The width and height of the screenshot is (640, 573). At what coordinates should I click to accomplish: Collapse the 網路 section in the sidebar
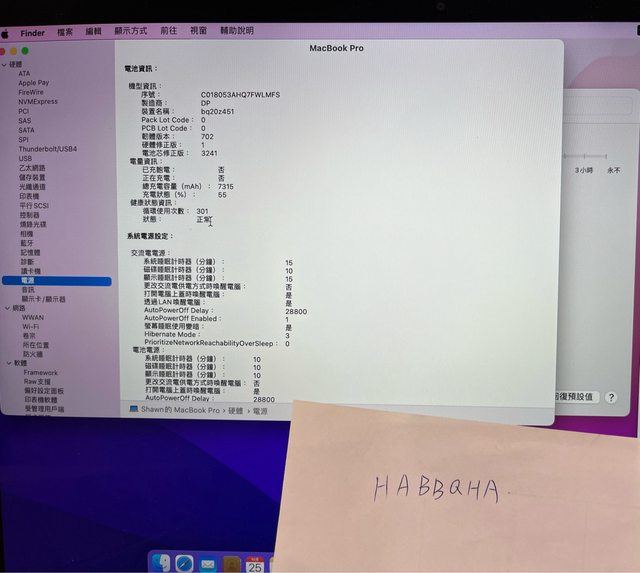click(4, 308)
